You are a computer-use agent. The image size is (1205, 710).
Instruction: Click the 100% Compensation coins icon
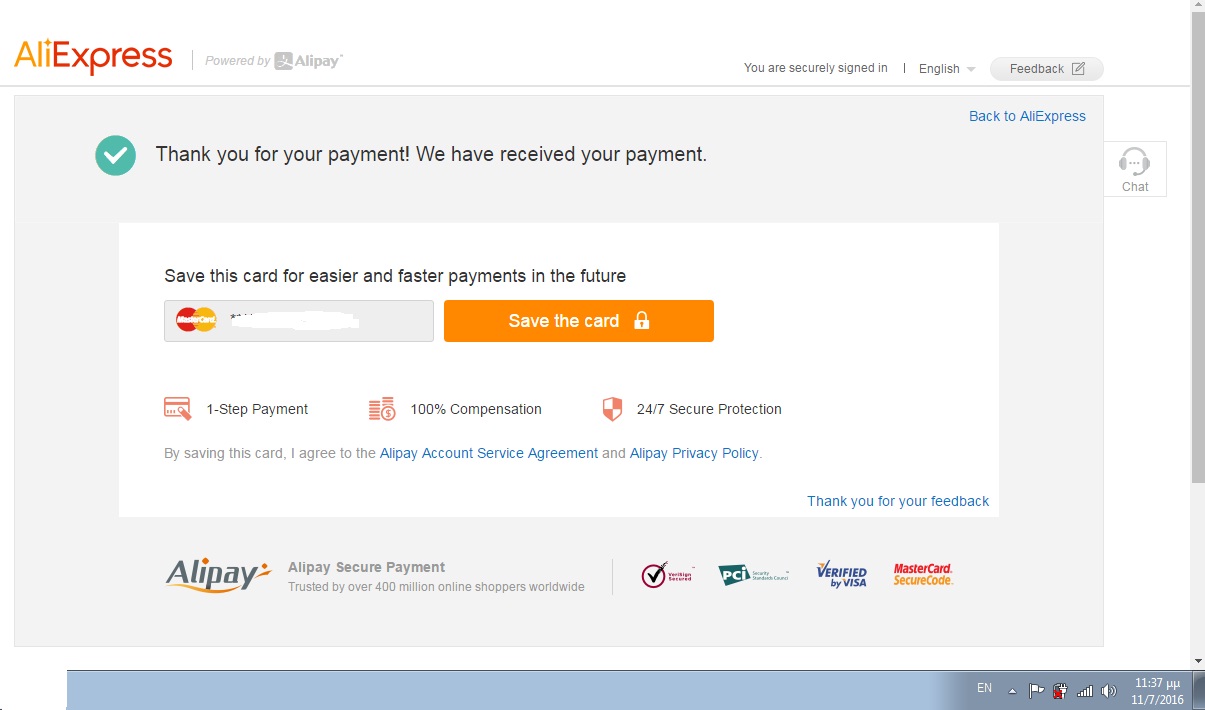382,409
